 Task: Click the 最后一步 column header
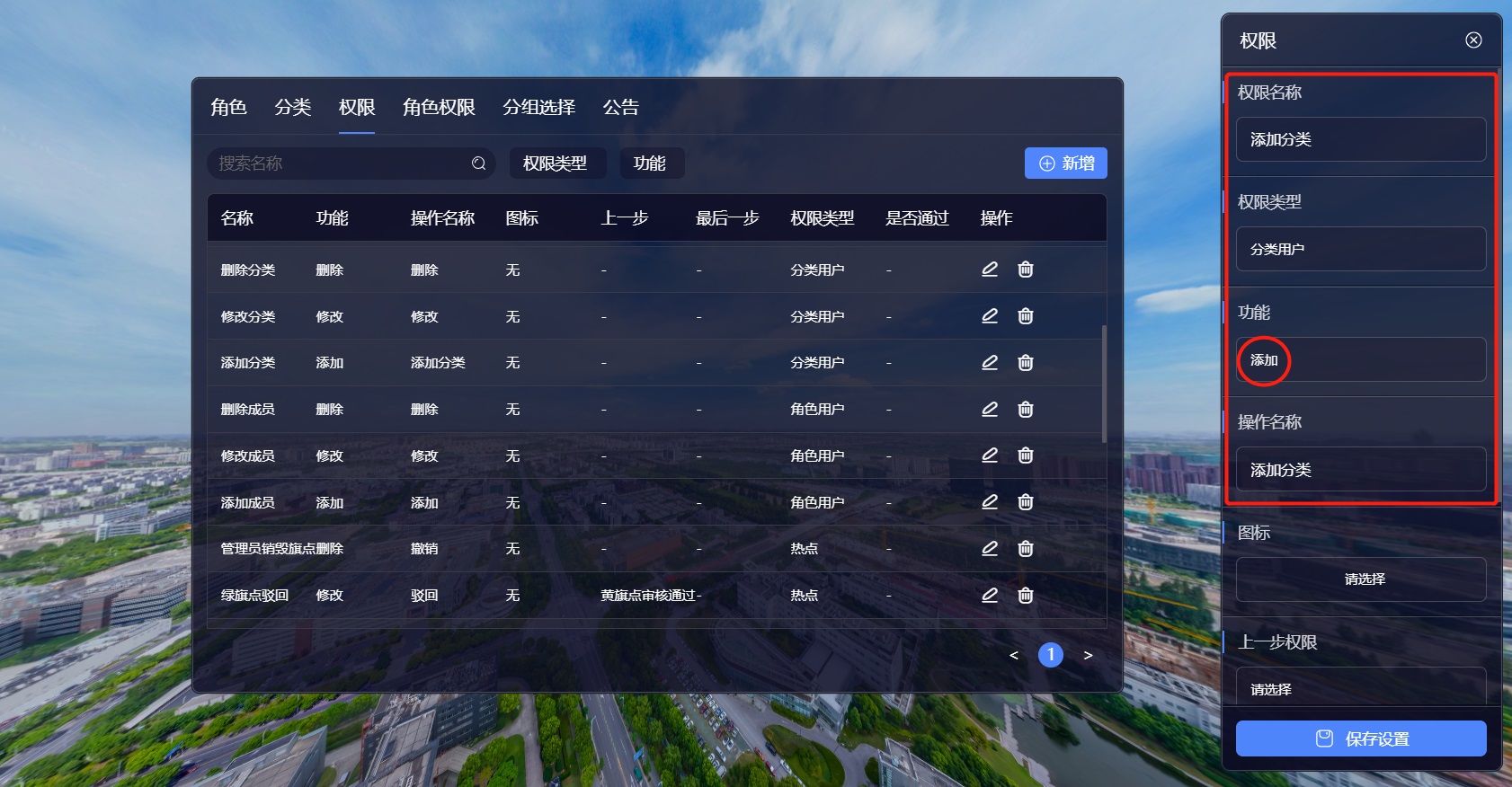coord(727,218)
